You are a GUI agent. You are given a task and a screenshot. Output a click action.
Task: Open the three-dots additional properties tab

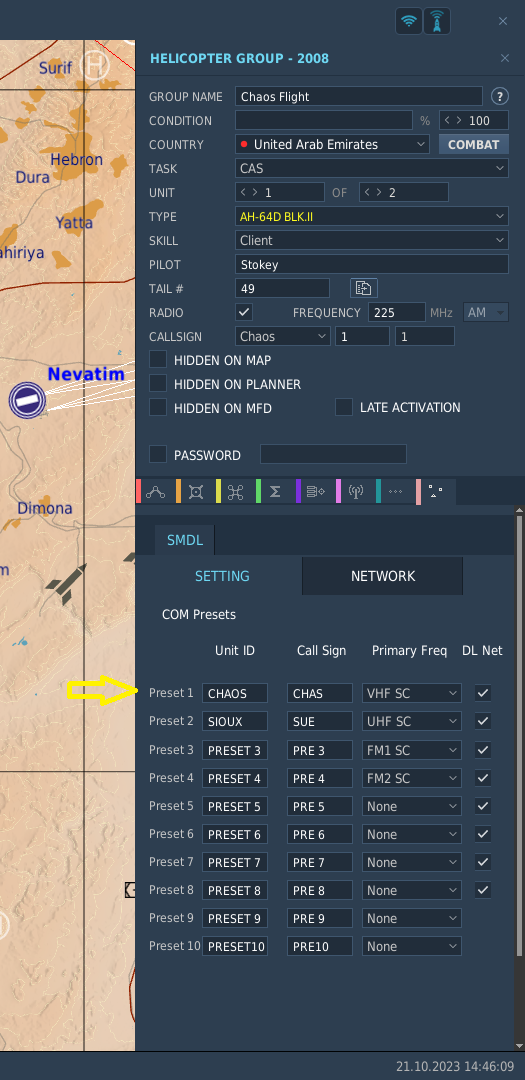[x=395, y=492]
